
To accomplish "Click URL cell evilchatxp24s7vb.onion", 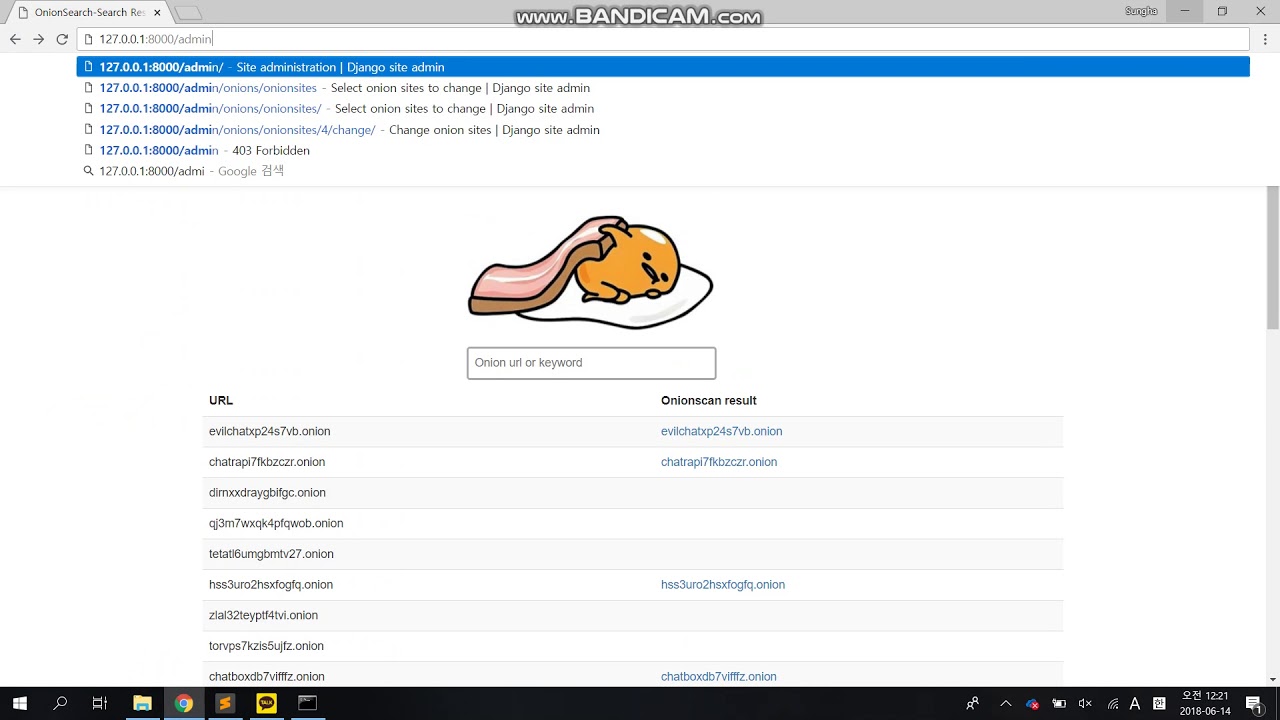I will coord(269,432).
